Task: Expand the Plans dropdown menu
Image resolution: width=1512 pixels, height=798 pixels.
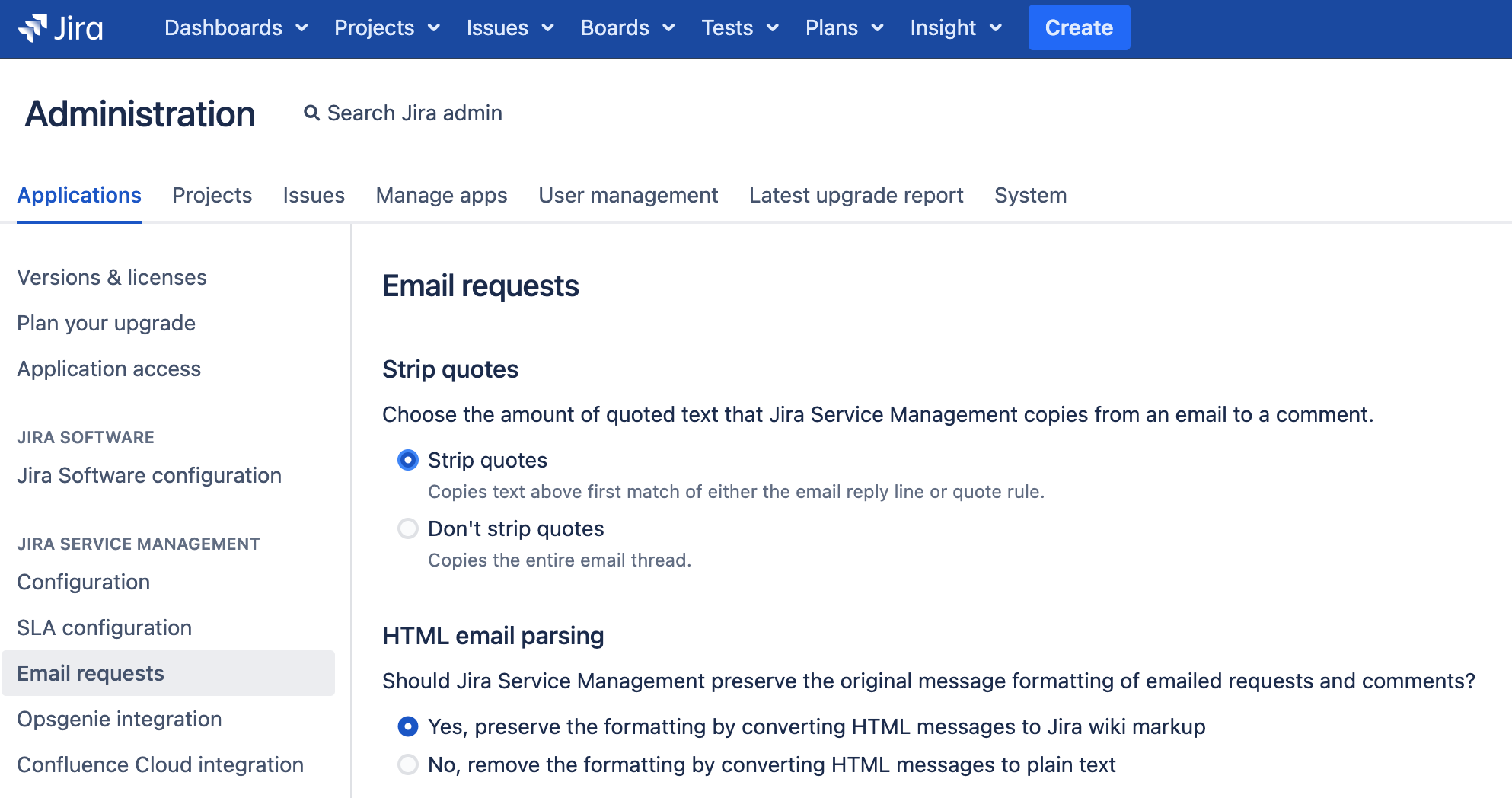Action: (x=844, y=28)
